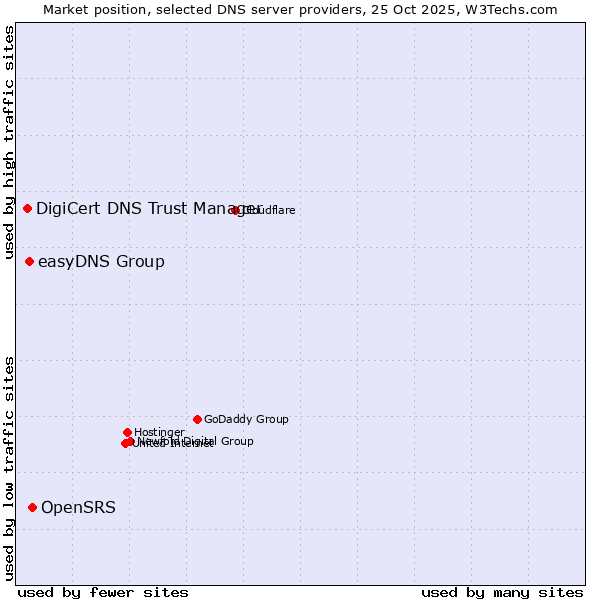Click the 'used by low traffic sites' axis label

pos(9,467)
